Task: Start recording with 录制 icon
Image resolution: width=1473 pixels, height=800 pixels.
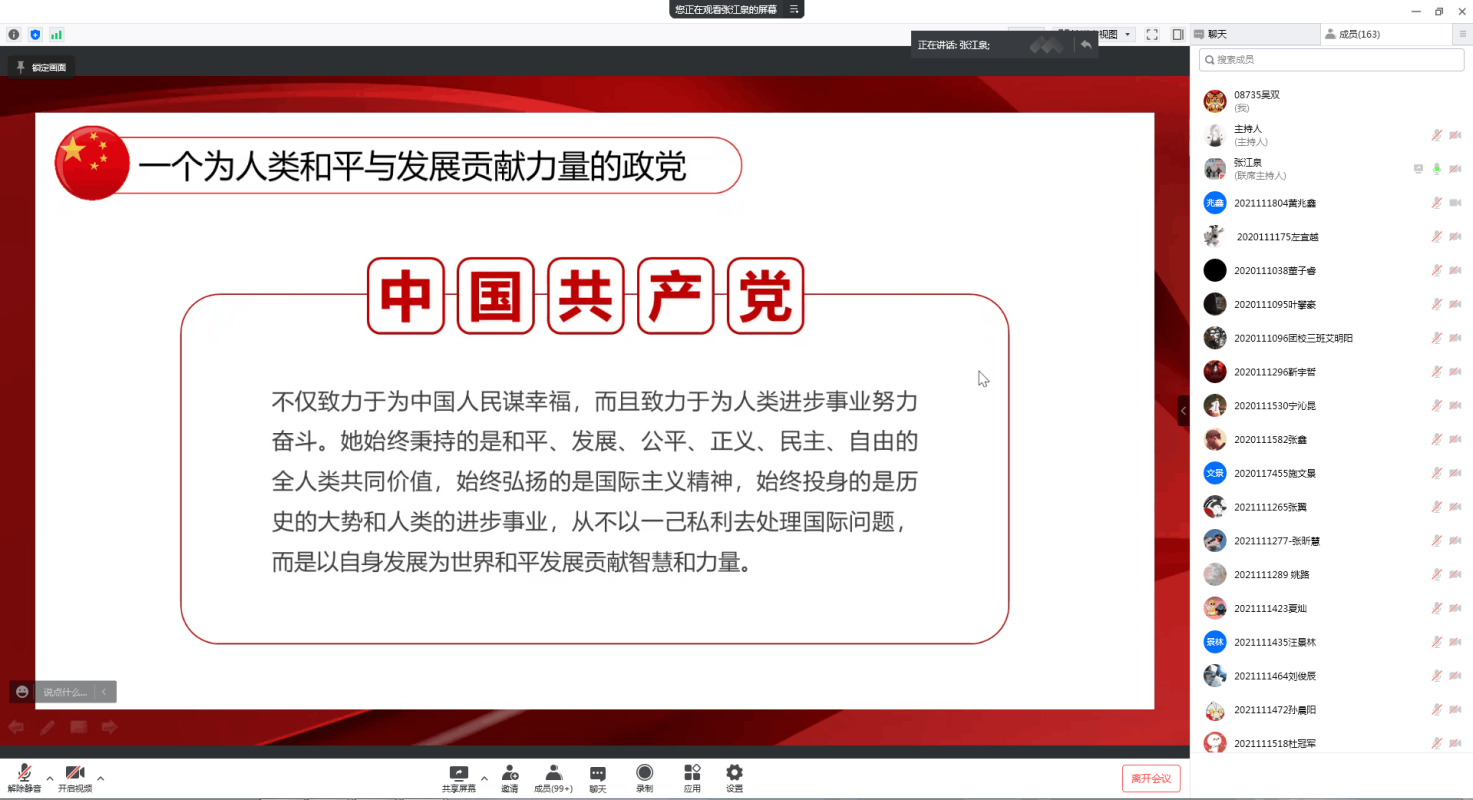Action: coord(645,774)
